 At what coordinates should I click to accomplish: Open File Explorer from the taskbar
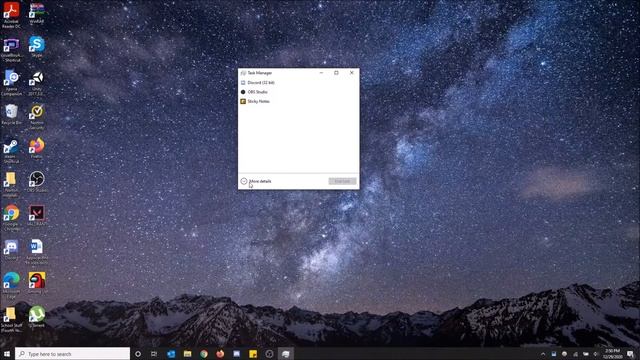(x=187, y=354)
